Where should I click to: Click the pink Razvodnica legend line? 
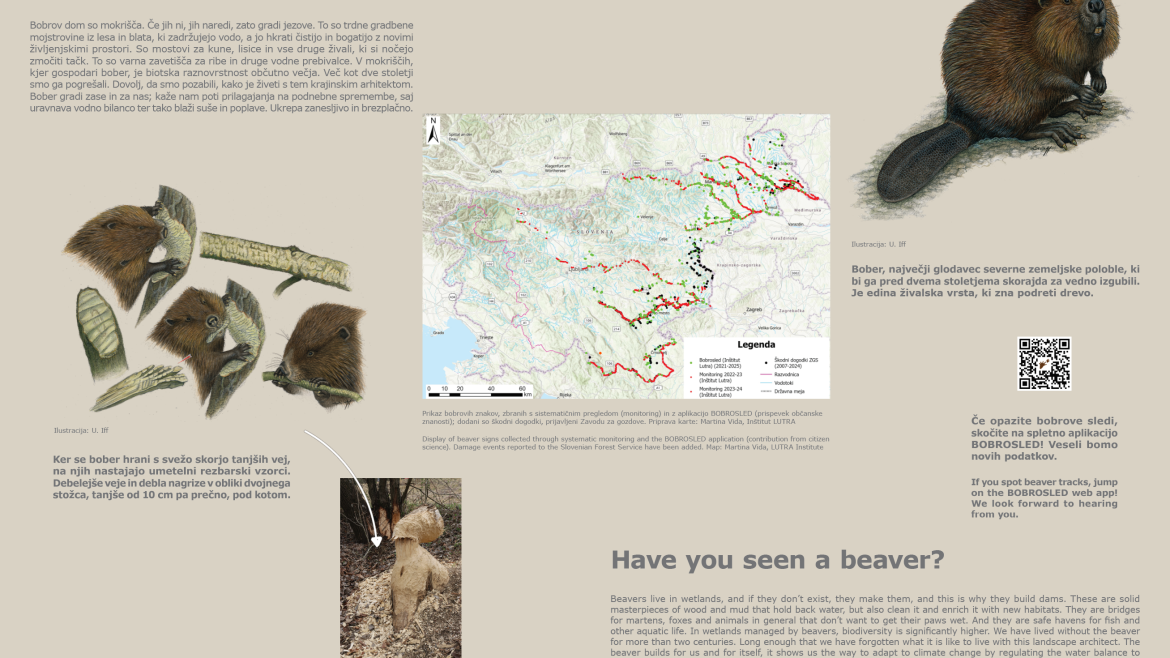click(x=768, y=375)
